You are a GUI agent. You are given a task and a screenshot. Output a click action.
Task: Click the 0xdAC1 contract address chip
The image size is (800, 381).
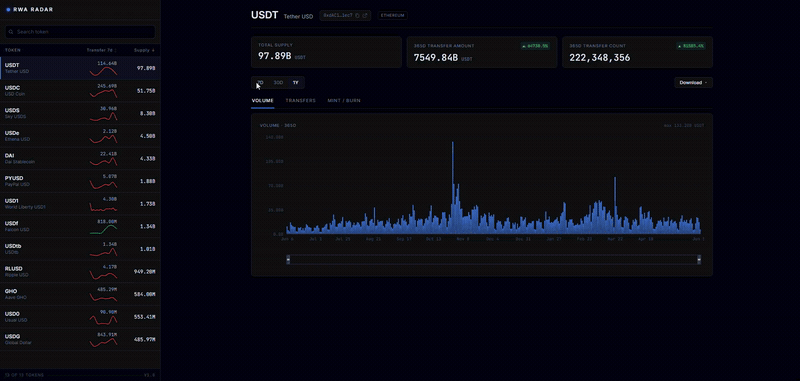point(345,16)
